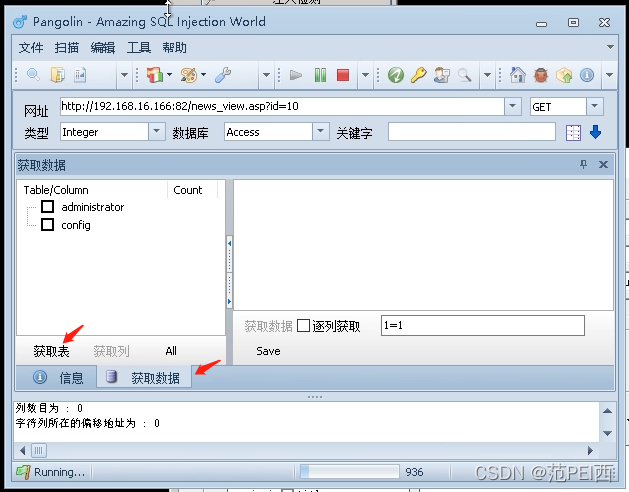Screen dimensions: 629x492
Task: Switch to the 获取数据 tab
Action: (x=144, y=377)
